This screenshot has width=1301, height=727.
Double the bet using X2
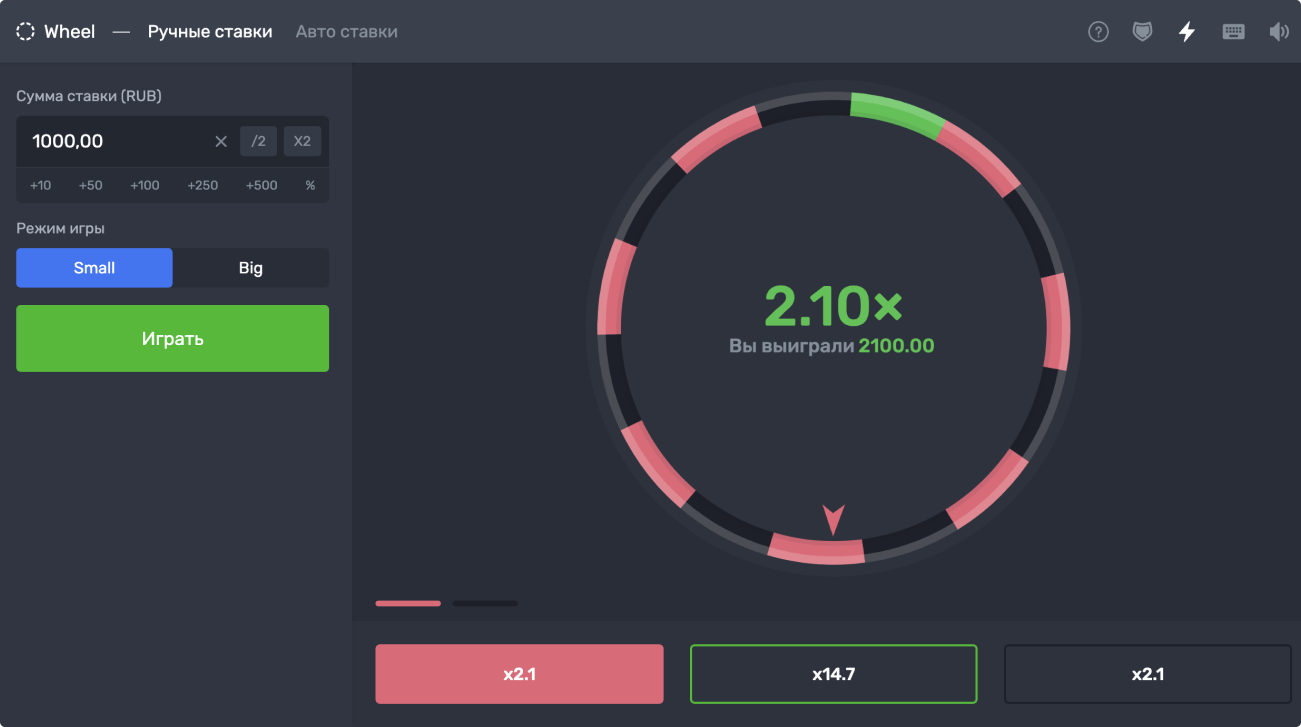302,141
